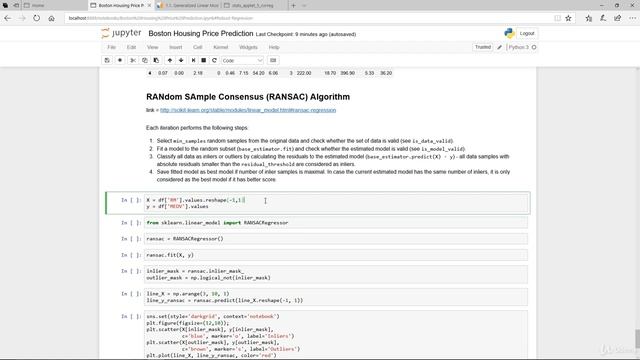This screenshot has width=640, height=360.
Task: Move selected cell down with the arrow icon
Action: (181, 60)
